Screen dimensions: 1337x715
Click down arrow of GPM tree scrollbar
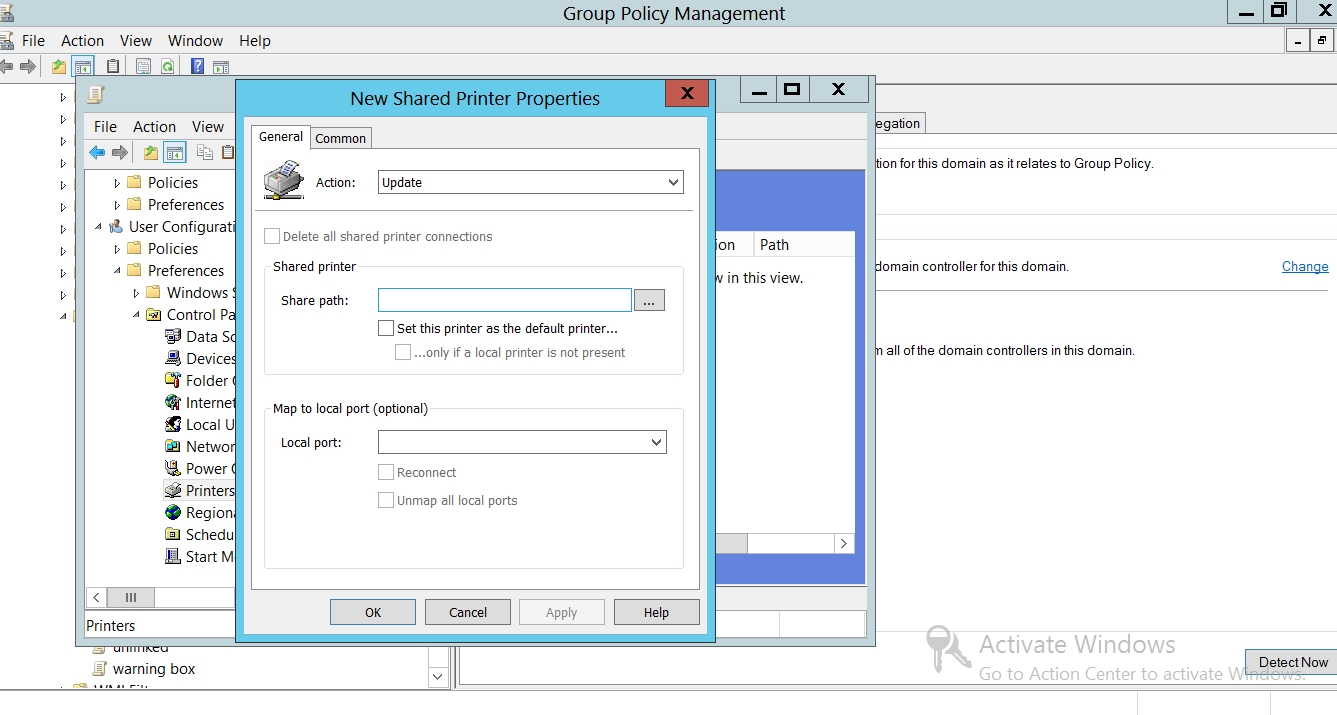437,677
